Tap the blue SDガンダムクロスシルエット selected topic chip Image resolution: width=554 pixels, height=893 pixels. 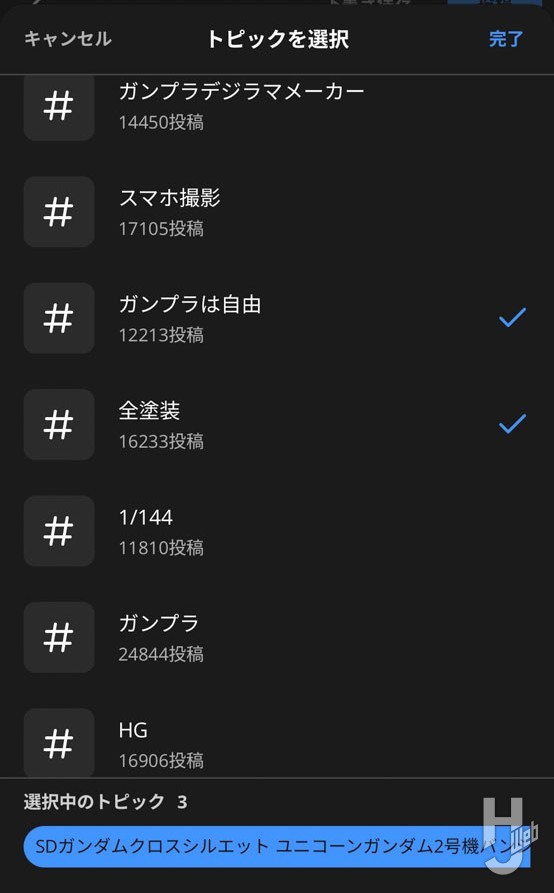coord(277,847)
